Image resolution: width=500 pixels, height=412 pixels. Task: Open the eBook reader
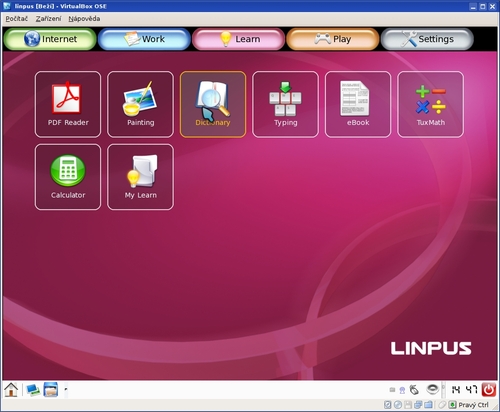tap(358, 104)
